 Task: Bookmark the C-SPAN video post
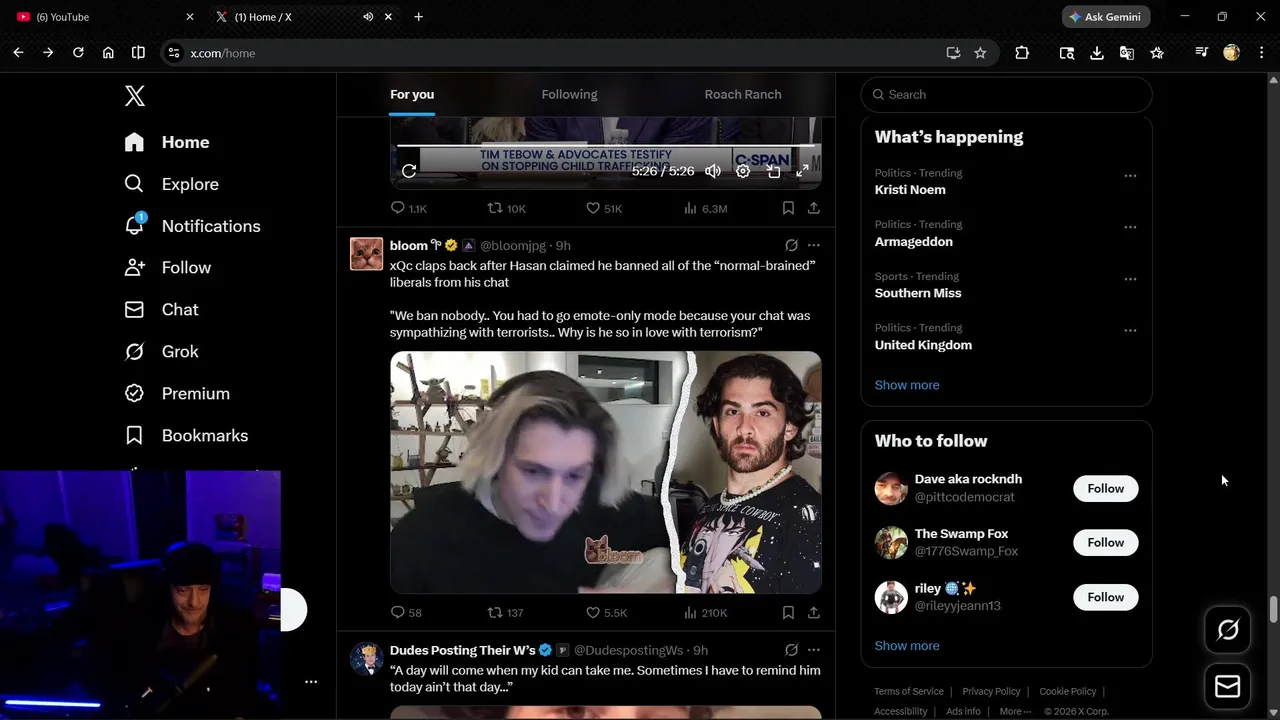tap(788, 208)
